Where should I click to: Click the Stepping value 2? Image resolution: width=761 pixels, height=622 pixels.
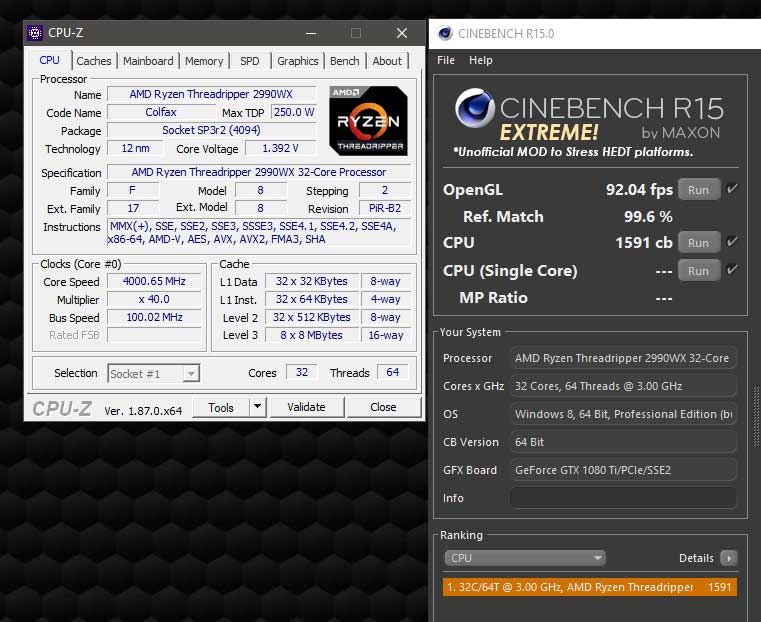click(385, 190)
